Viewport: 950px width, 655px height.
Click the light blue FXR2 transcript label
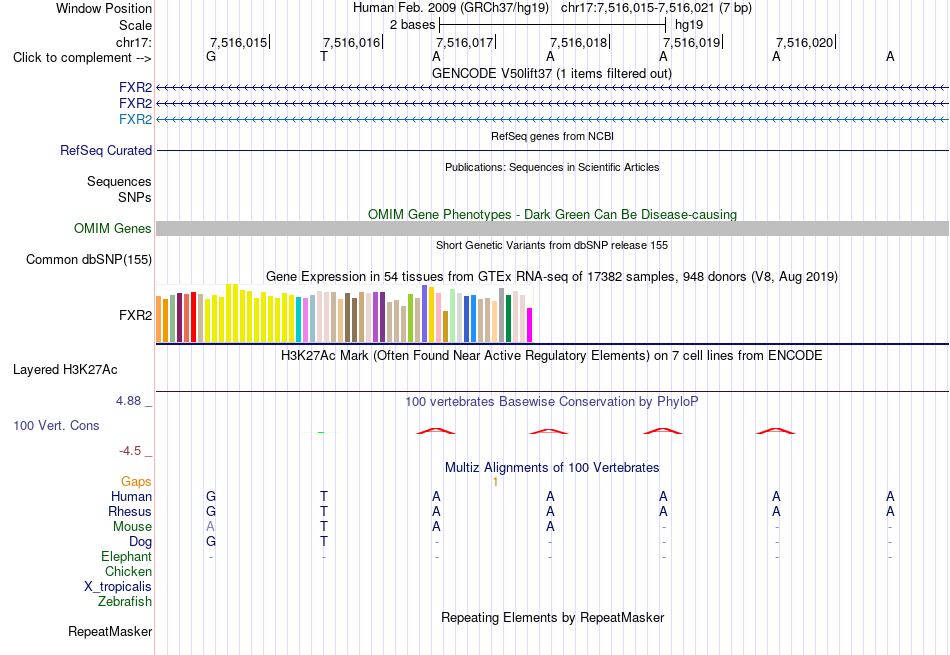pos(135,119)
